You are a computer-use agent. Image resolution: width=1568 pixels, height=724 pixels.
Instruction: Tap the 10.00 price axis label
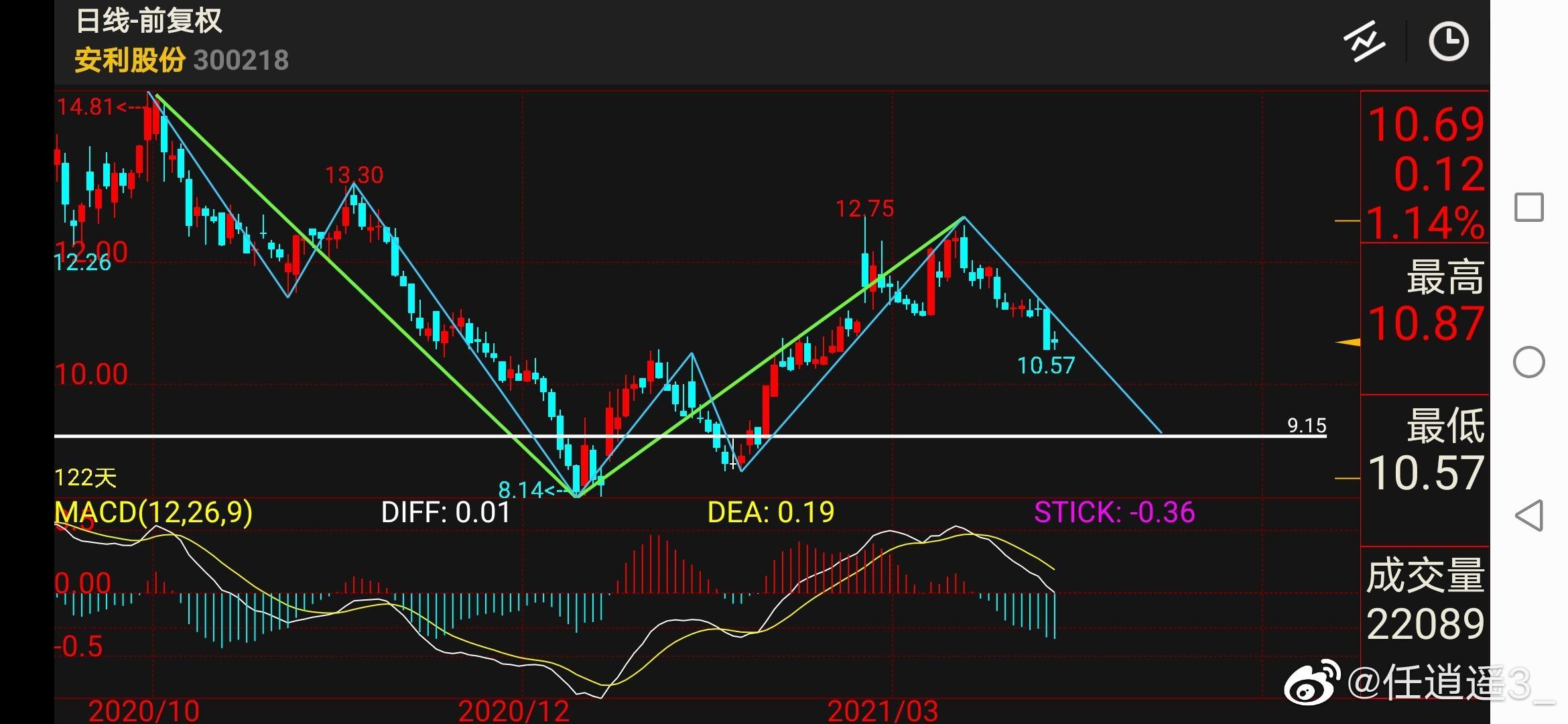[x=91, y=374]
